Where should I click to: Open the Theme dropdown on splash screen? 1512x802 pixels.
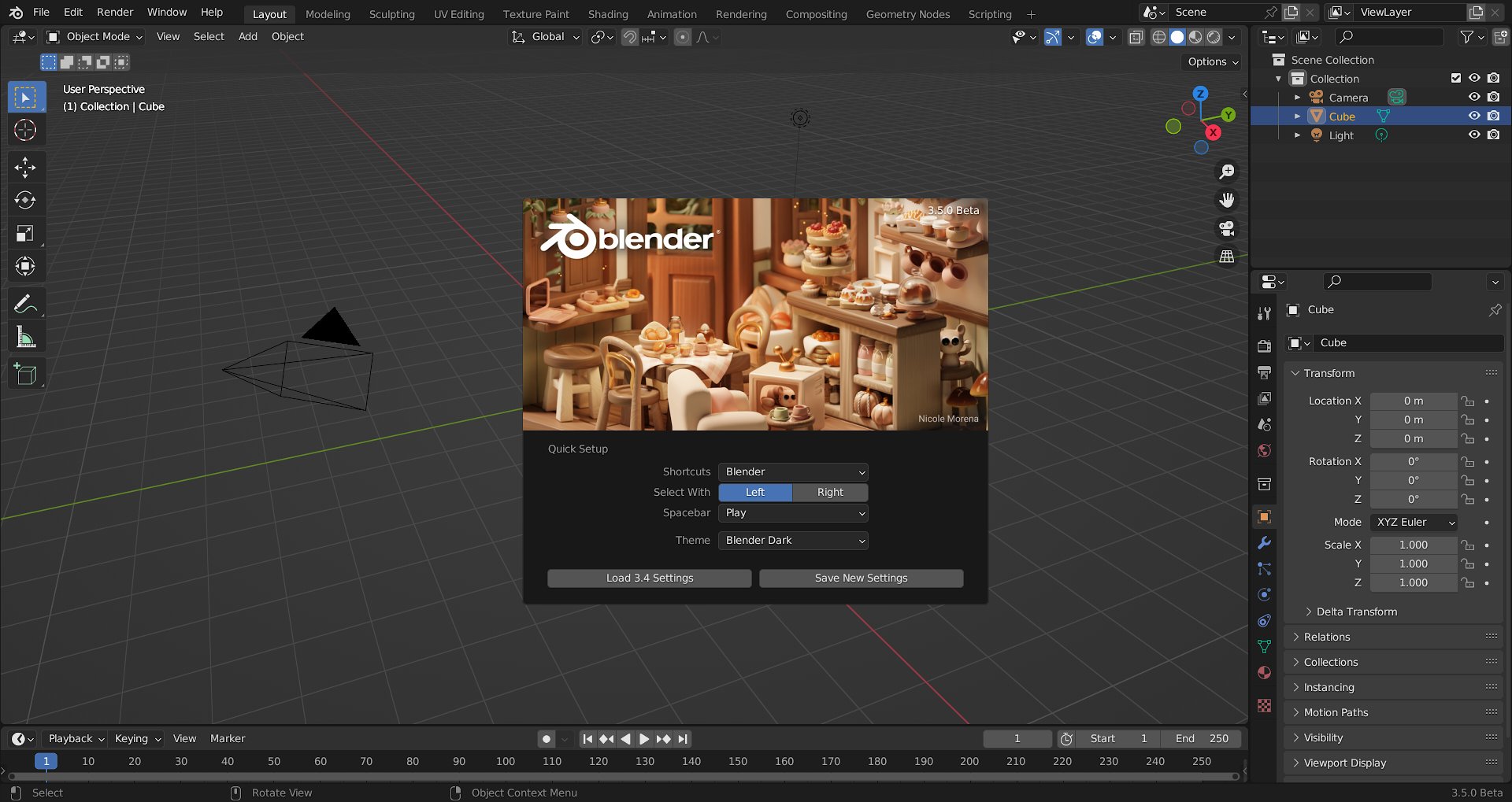click(792, 540)
